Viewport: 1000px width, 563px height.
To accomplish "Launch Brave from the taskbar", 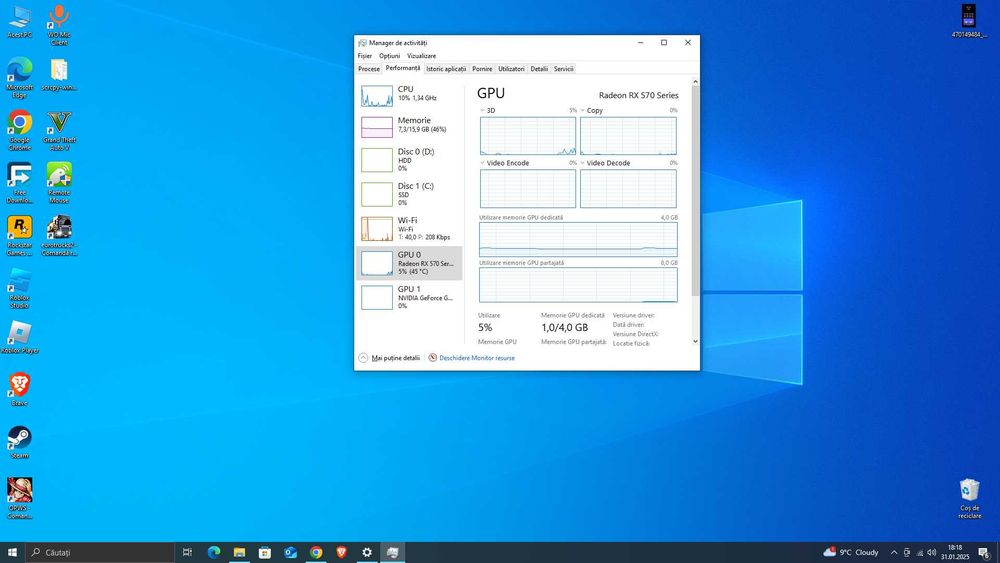I will pos(341,552).
